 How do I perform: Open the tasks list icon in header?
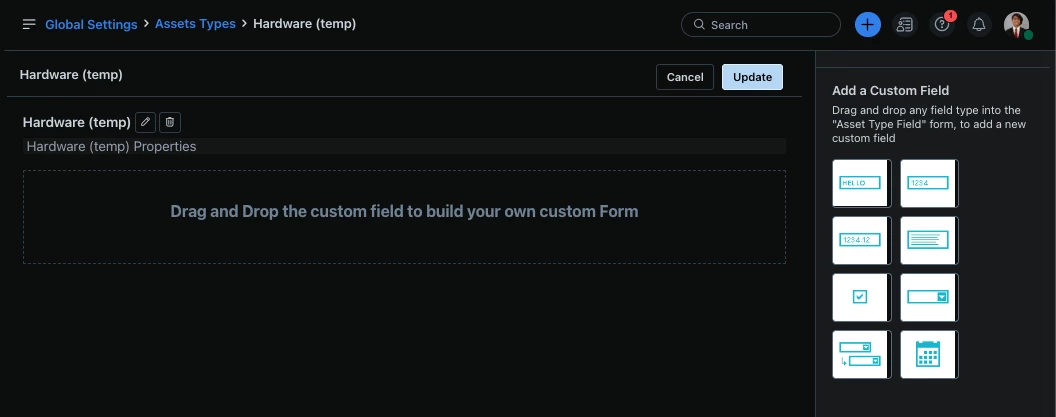pyautogui.click(x=904, y=25)
